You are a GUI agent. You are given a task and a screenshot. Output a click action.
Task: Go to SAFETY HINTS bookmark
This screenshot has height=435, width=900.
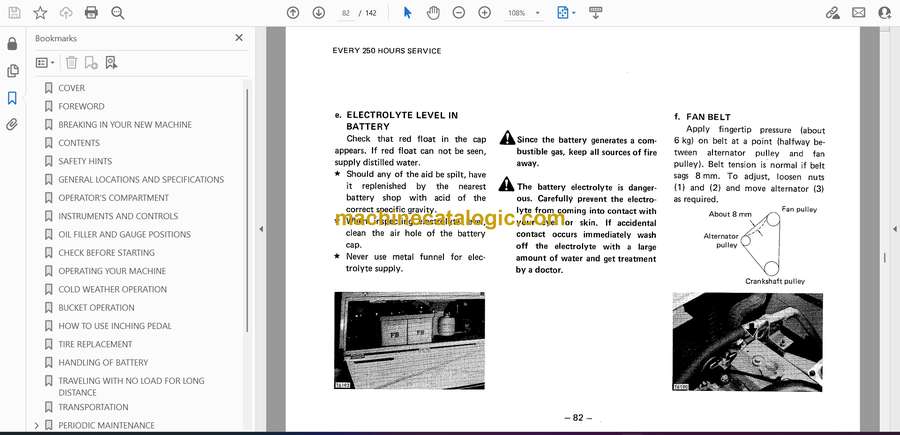(x=85, y=161)
